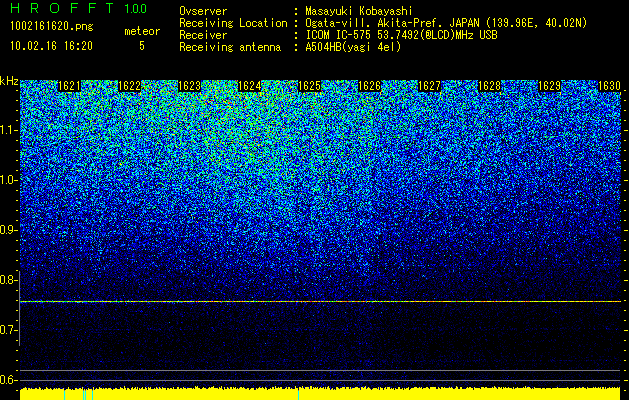This screenshot has width=629, height=400.
Task: Click the 0.7 frequency axis label
Action: coord(9,330)
